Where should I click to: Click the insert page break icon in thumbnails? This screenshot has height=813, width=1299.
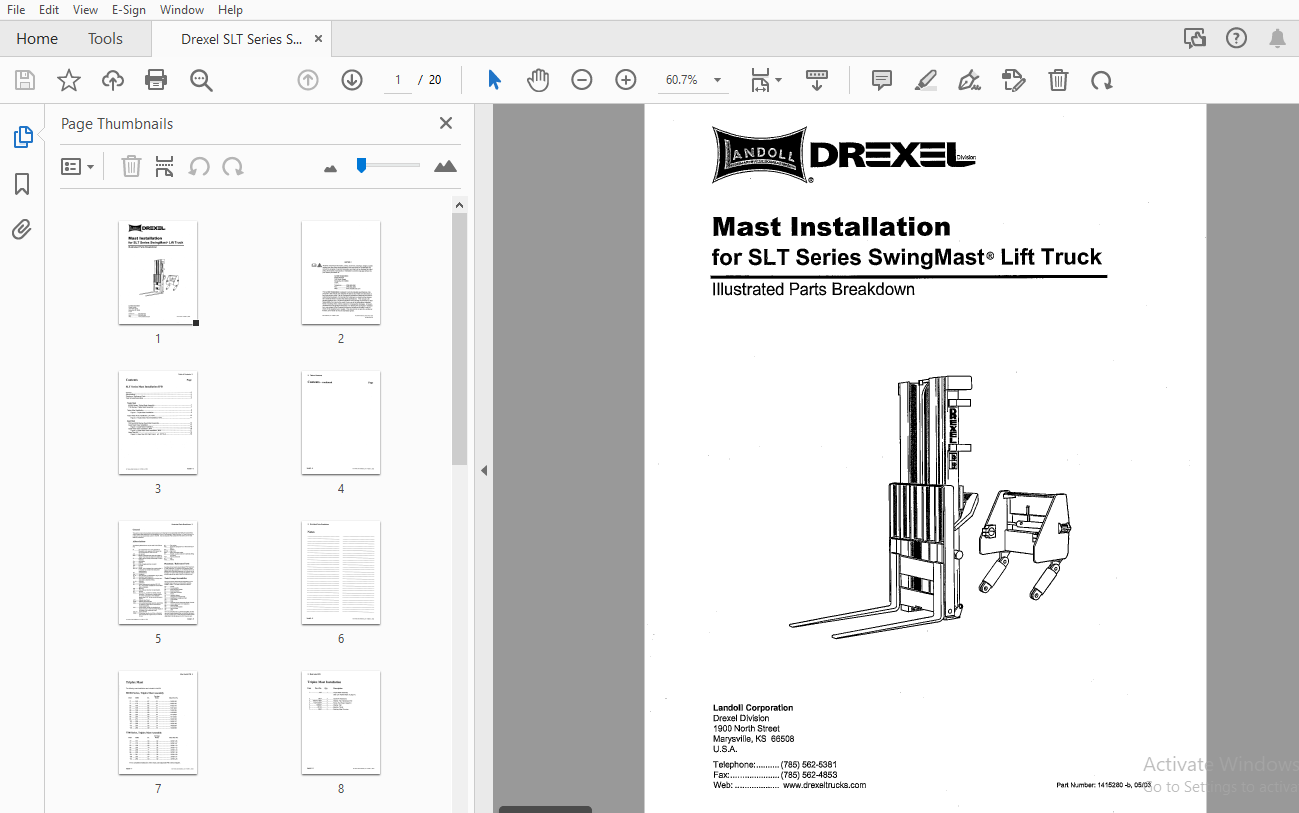pos(165,166)
